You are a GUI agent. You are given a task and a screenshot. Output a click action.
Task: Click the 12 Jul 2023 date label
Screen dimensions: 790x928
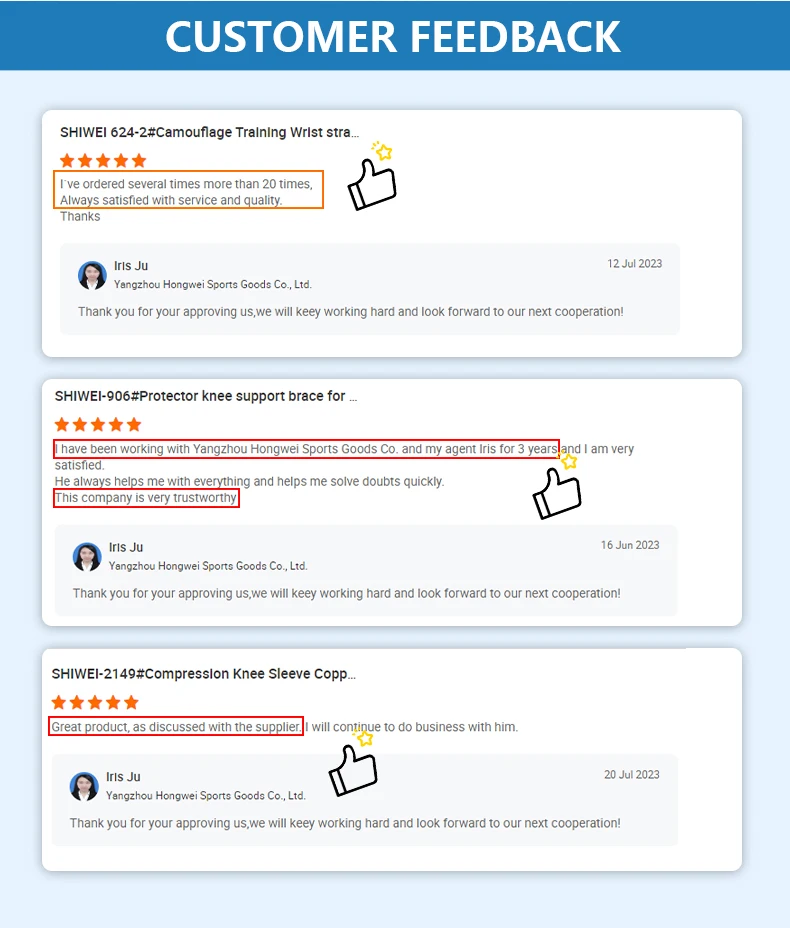(634, 264)
